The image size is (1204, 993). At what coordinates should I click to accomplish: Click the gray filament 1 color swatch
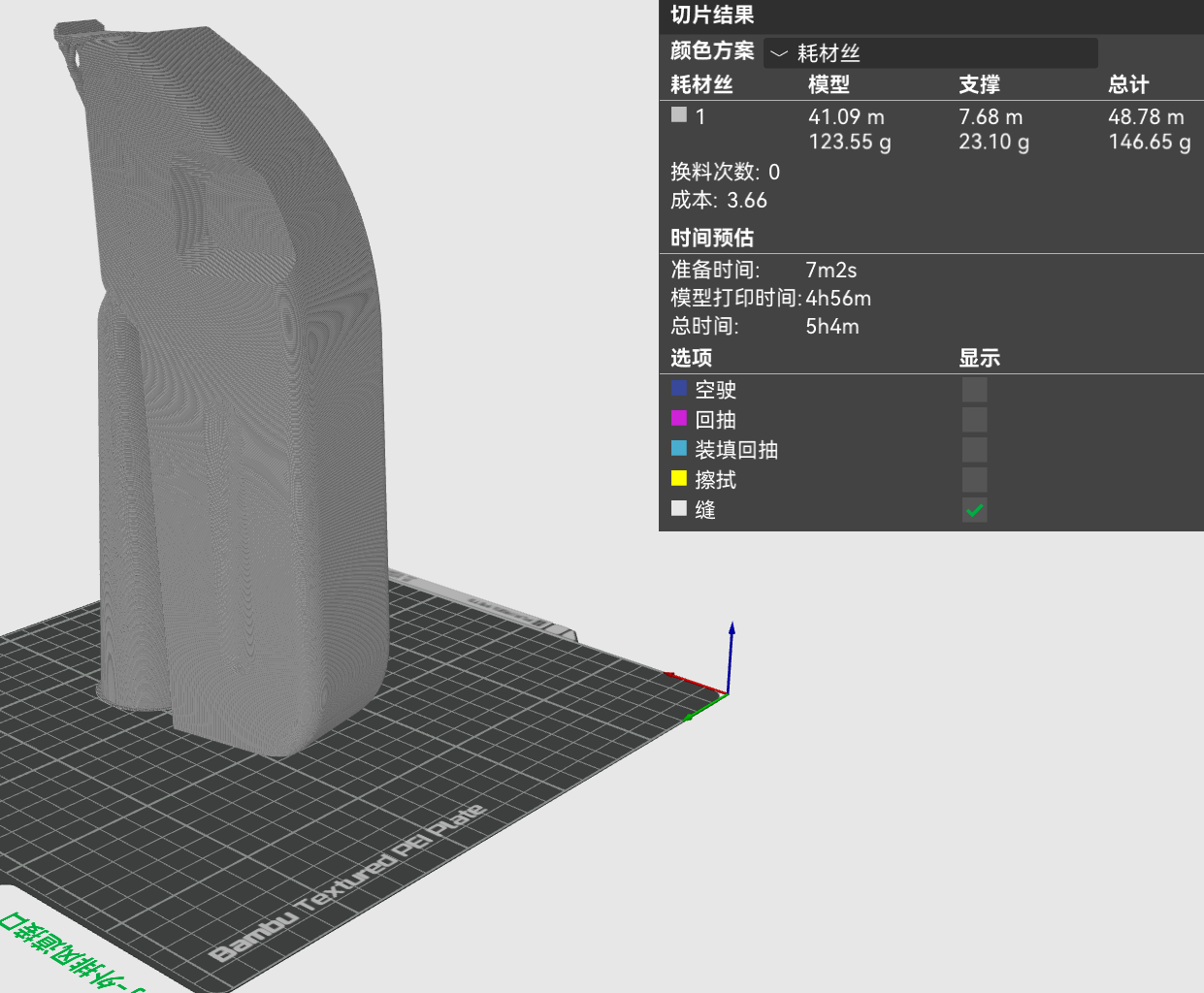coord(679,114)
